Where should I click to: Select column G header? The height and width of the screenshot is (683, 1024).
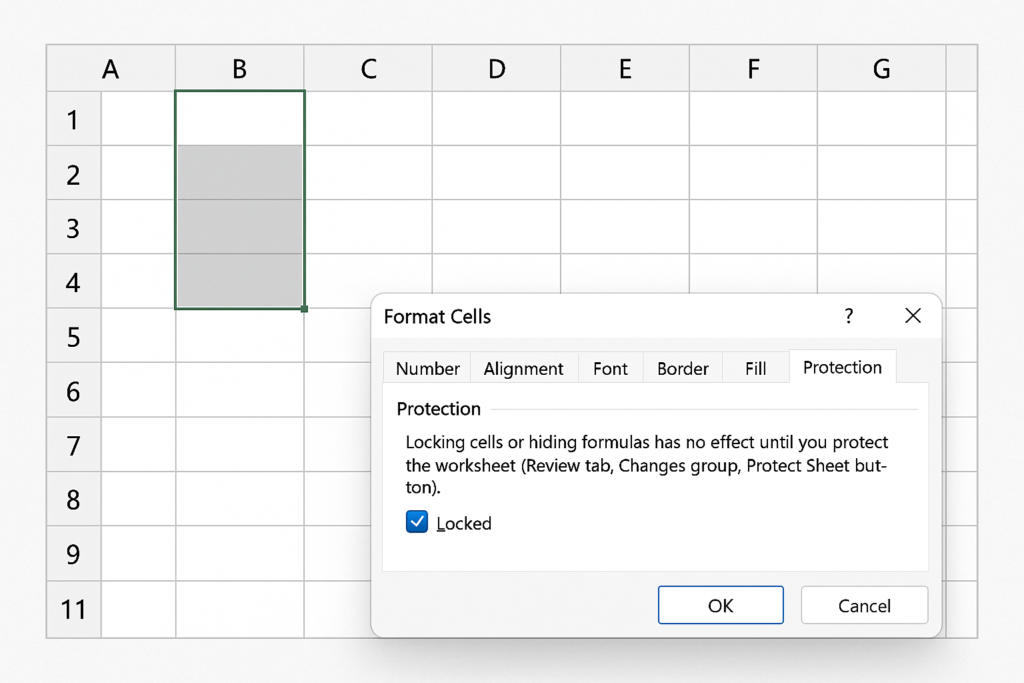[881, 69]
